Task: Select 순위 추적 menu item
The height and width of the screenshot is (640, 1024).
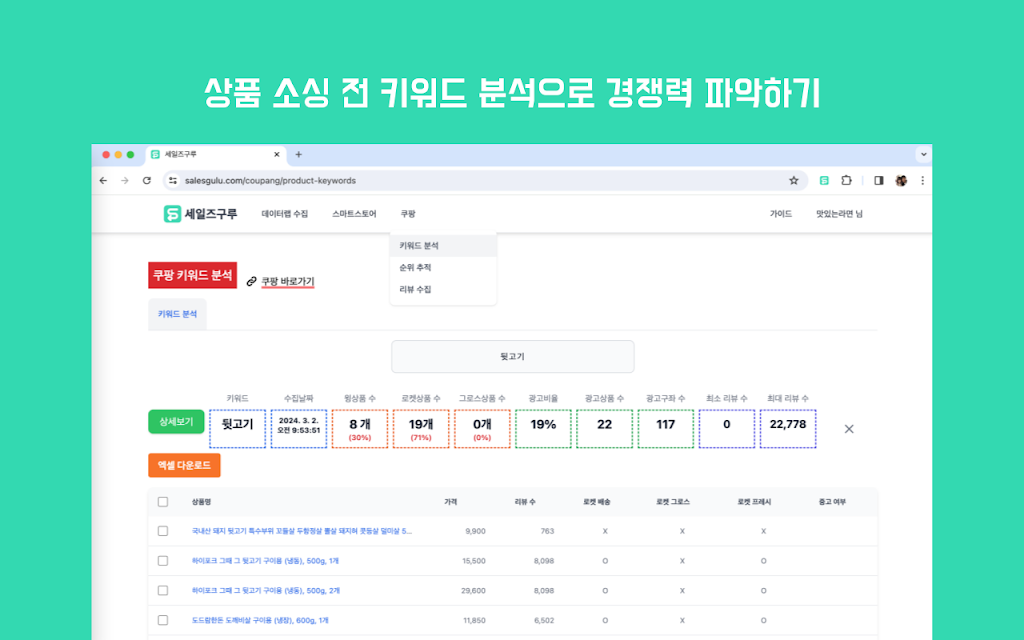Action: (x=443, y=267)
